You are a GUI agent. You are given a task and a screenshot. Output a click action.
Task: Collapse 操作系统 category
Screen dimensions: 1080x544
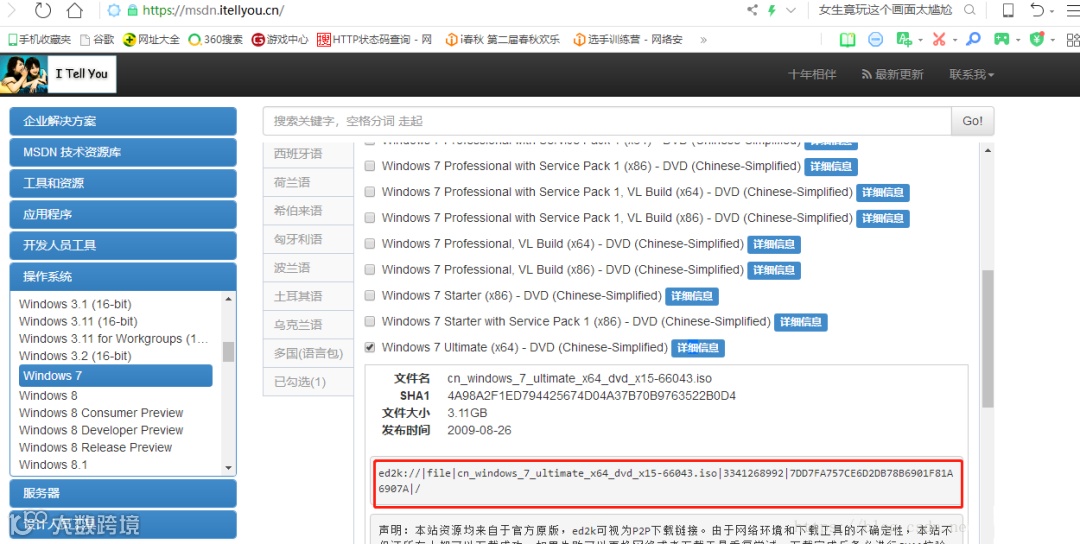(x=123, y=276)
